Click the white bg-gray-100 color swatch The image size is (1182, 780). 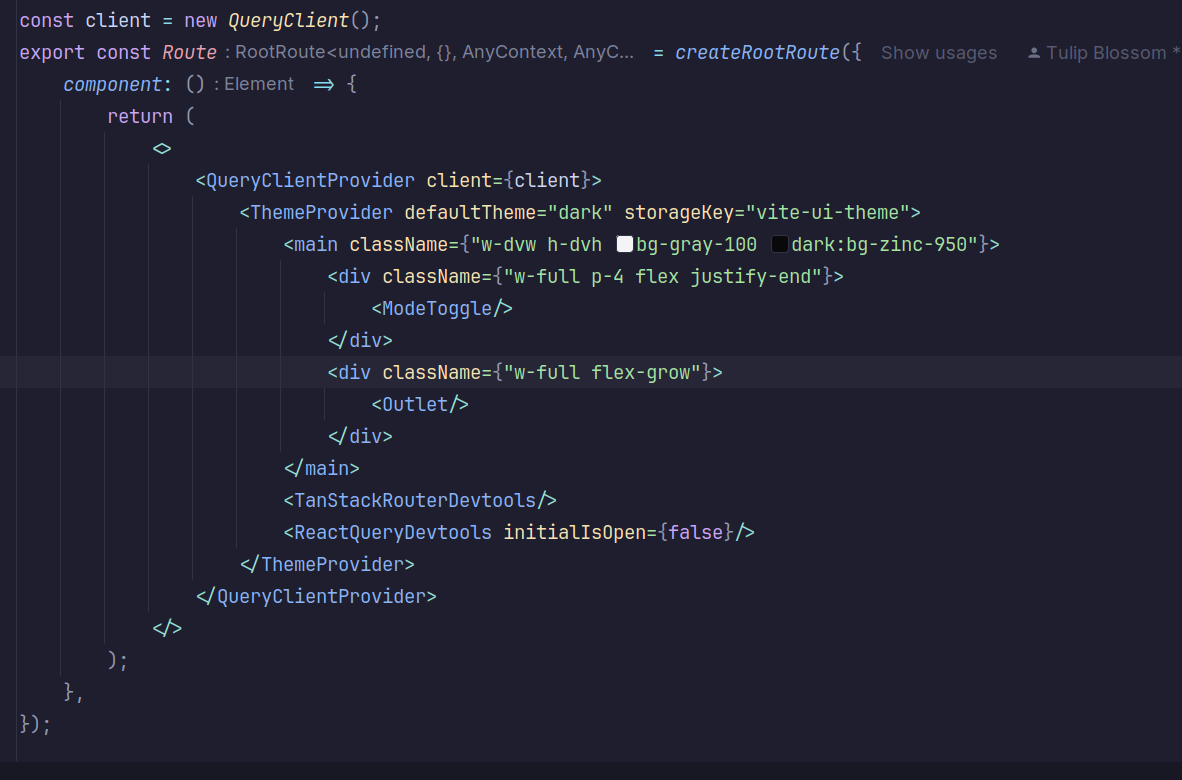(625, 244)
